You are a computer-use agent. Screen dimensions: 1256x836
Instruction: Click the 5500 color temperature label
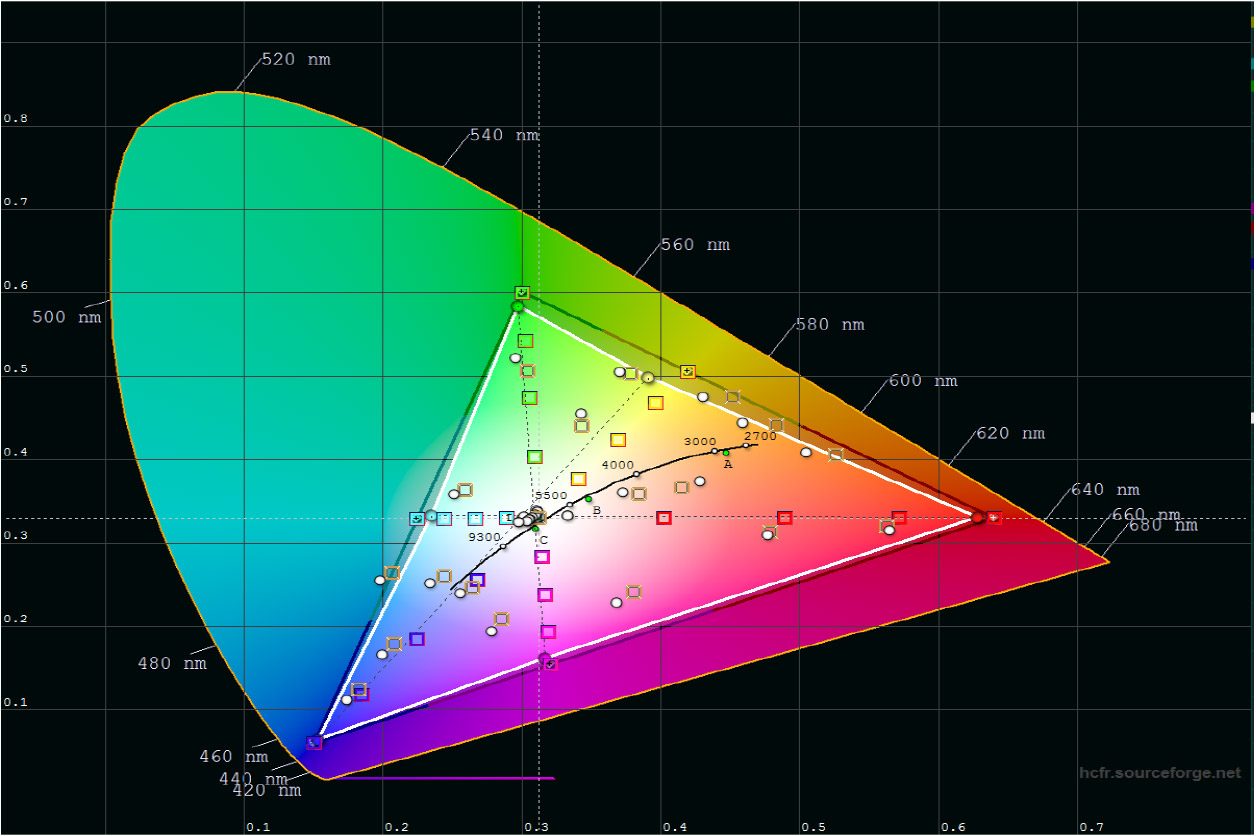click(551, 495)
